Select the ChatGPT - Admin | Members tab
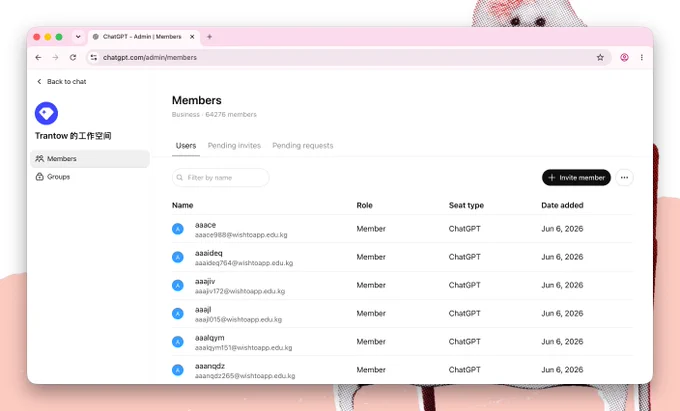The image size is (680, 411). point(142,37)
